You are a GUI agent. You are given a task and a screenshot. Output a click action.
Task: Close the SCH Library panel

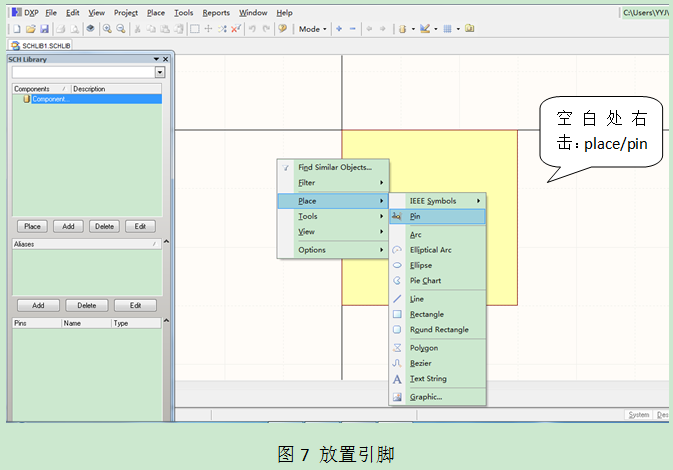point(166,59)
